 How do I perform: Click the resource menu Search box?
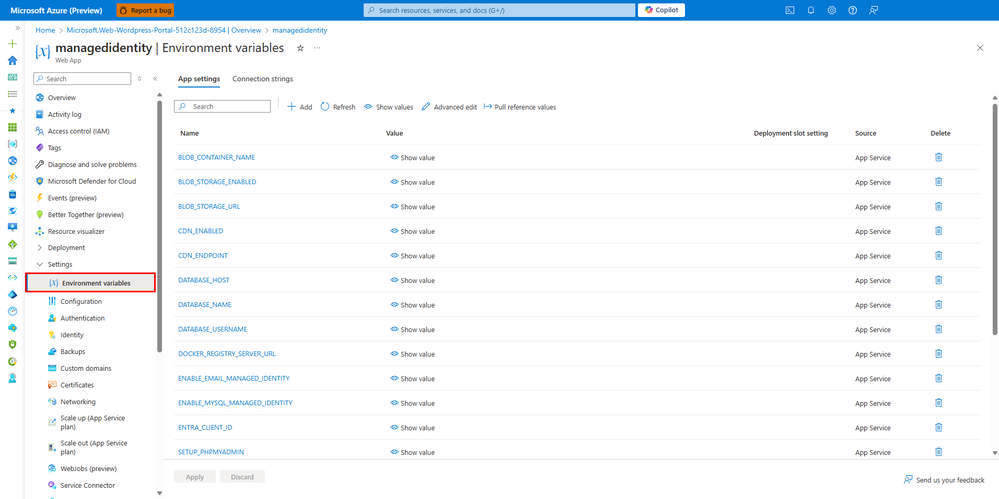pos(82,78)
